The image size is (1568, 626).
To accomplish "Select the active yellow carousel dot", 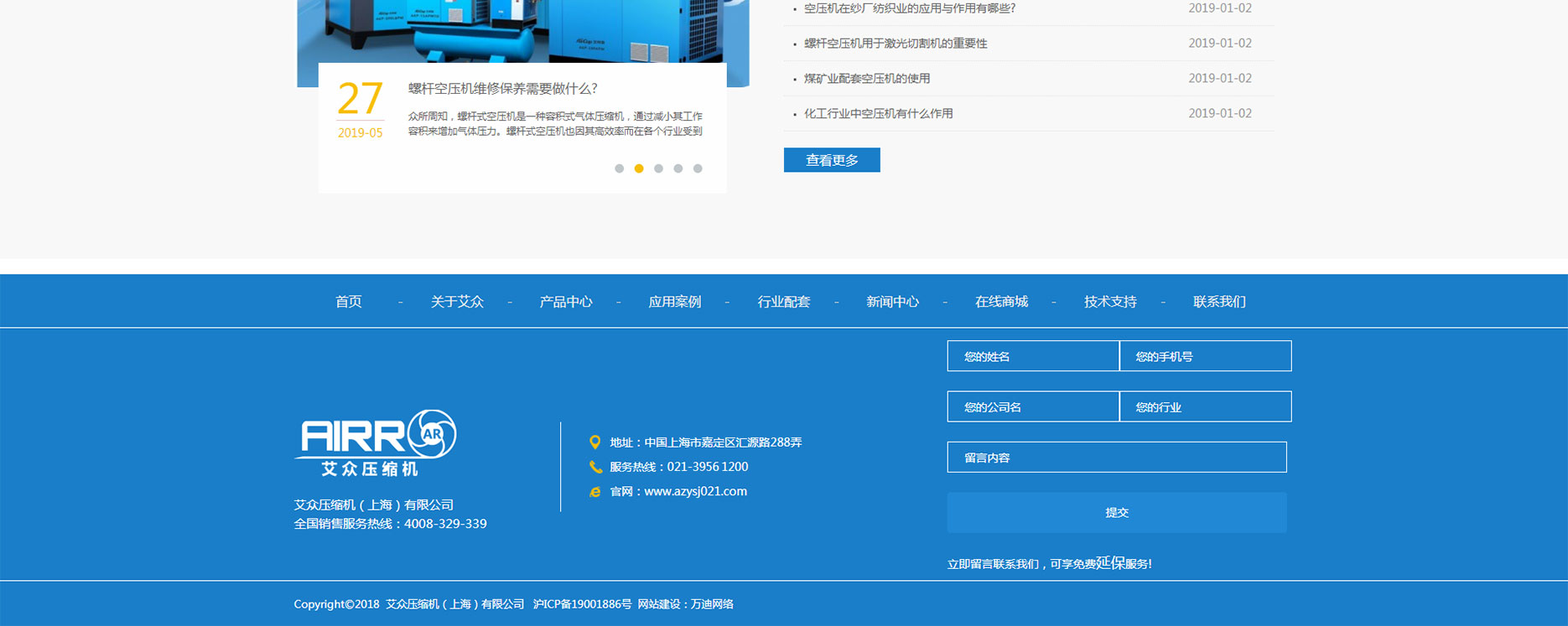I will tap(639, 168).
